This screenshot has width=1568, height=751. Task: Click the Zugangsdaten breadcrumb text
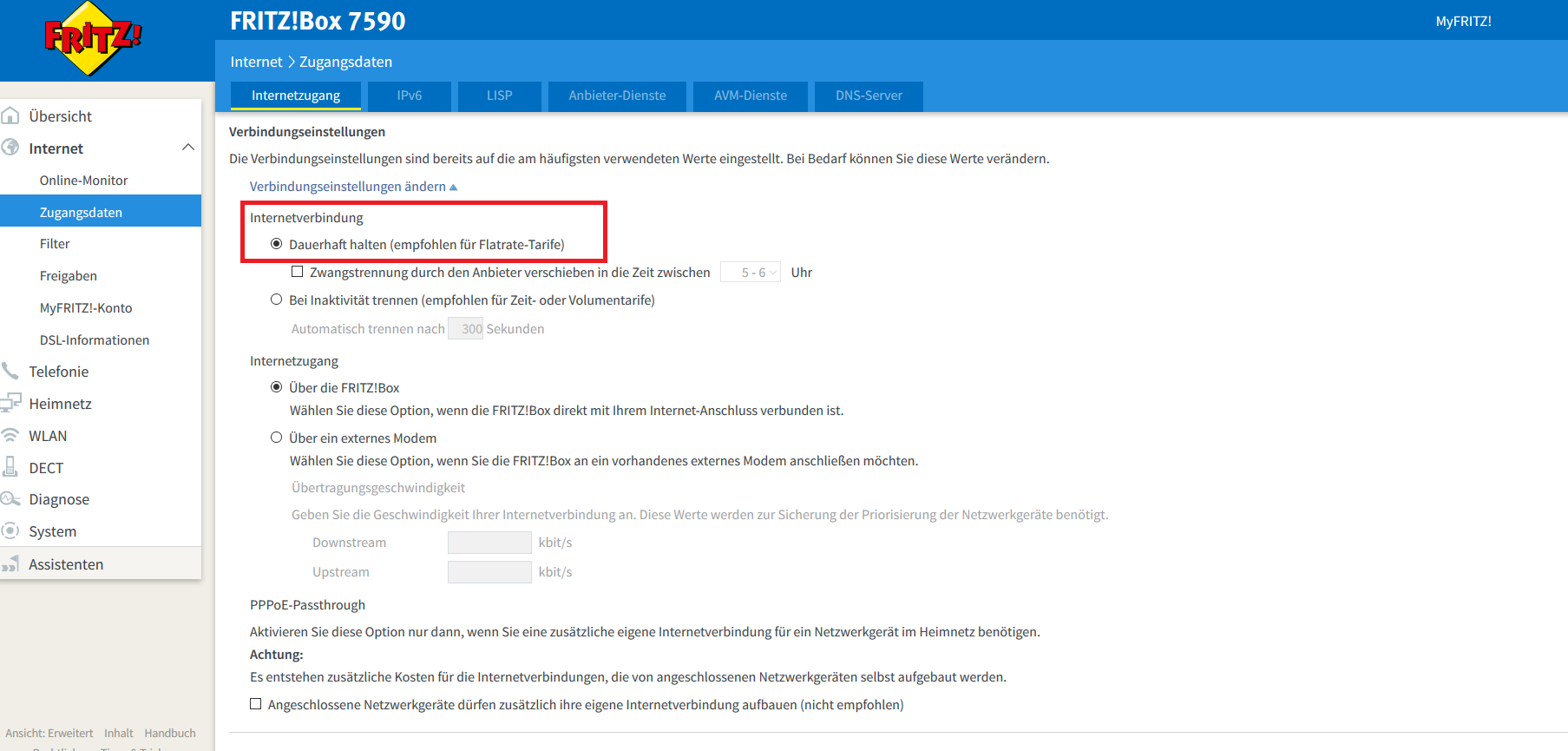coord(345,62)
